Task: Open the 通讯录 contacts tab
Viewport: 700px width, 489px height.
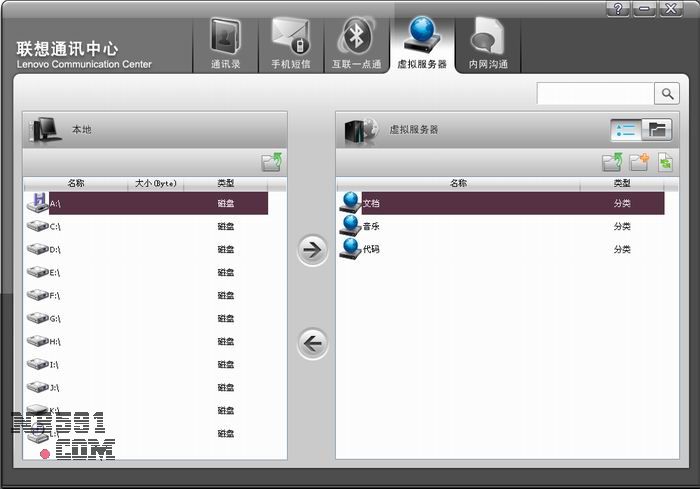Action: 225,44
